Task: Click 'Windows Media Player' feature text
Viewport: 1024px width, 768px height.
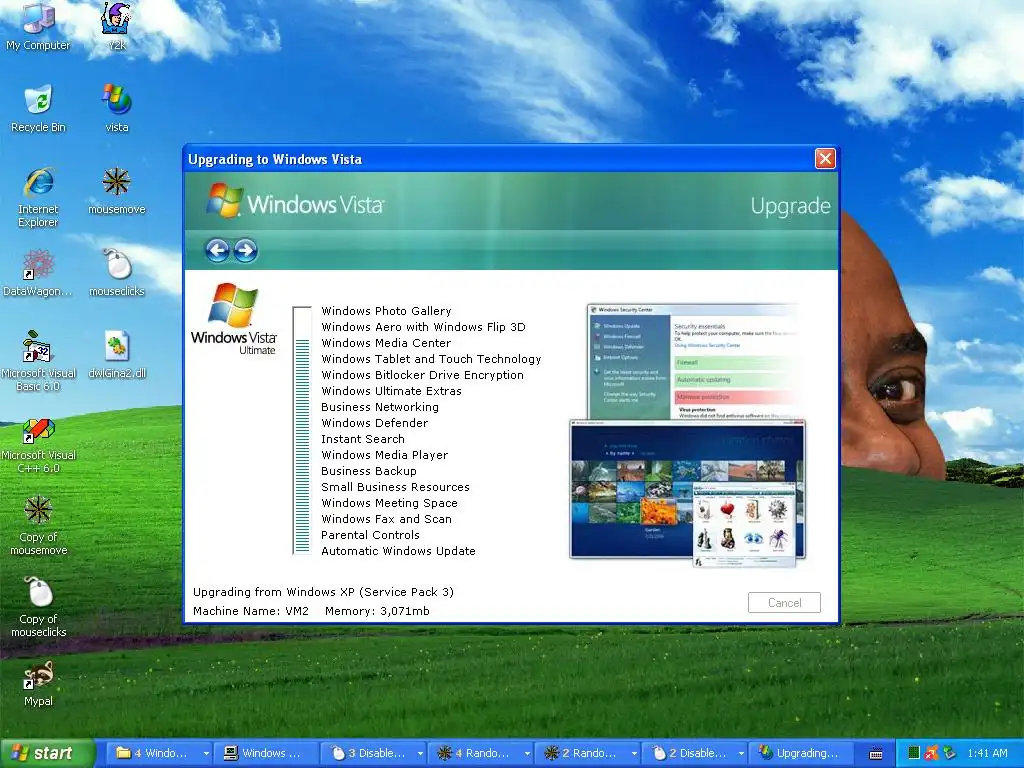Action: point(384,455)
